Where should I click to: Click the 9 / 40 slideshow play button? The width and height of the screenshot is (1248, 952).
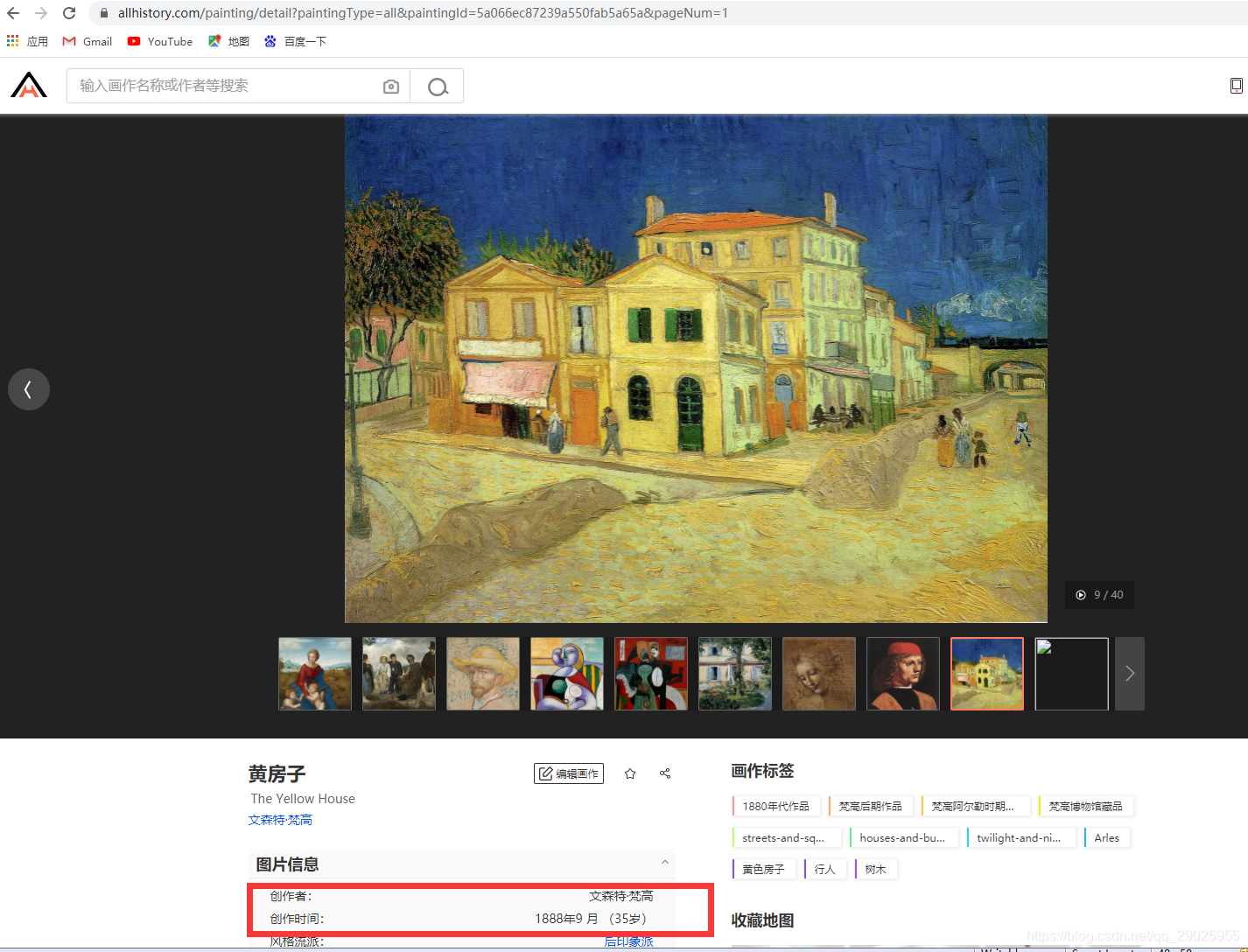pos(1099,595)
